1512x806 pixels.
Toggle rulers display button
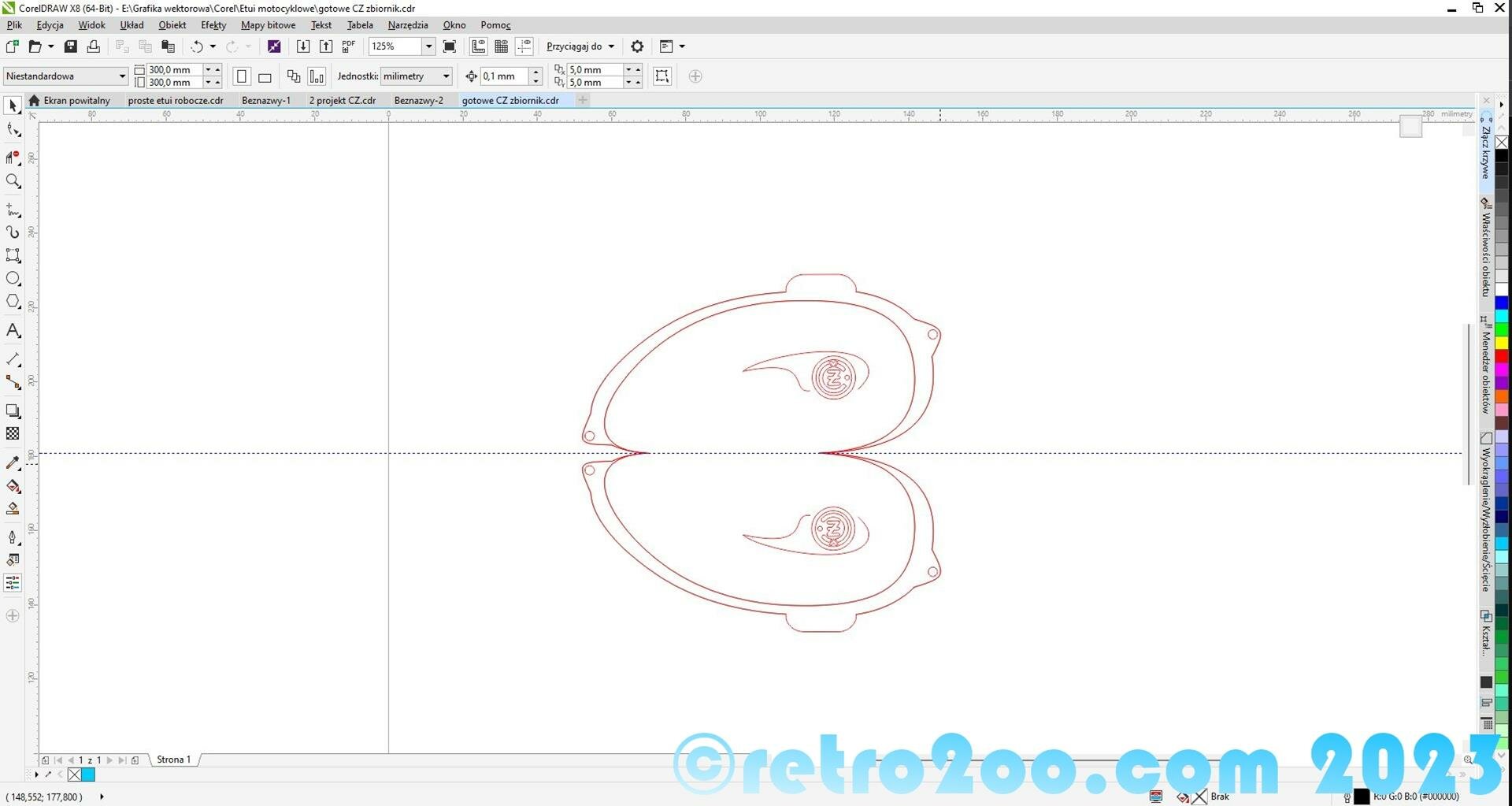pyautogui.click(x=478, y=46)
